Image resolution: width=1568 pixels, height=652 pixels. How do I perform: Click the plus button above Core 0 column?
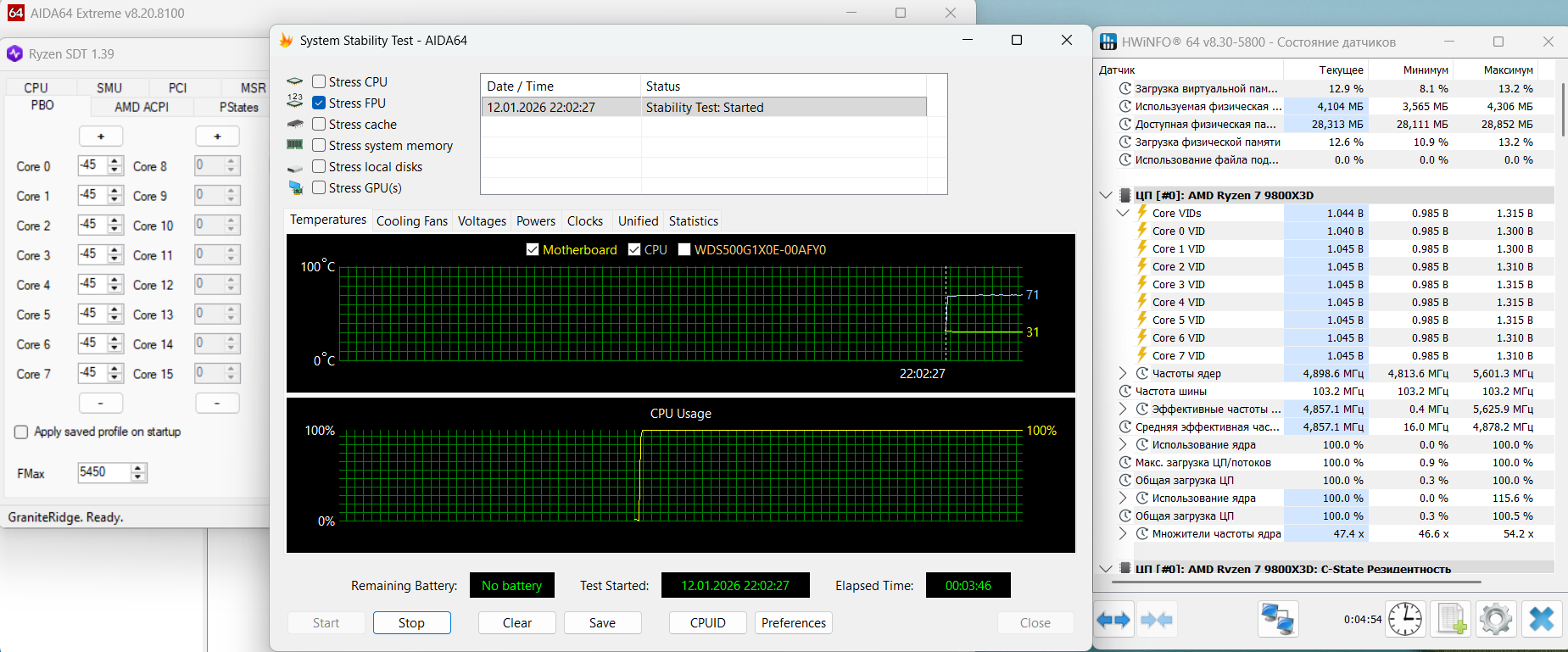tap(101, 136)
